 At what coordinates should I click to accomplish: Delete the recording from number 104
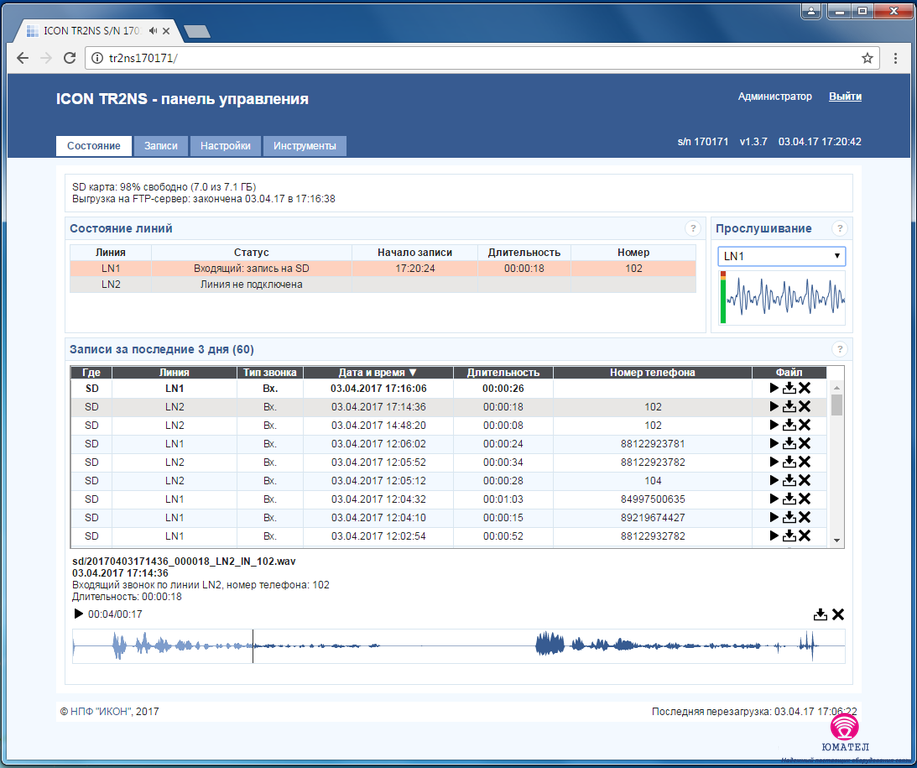coord(805,481)
